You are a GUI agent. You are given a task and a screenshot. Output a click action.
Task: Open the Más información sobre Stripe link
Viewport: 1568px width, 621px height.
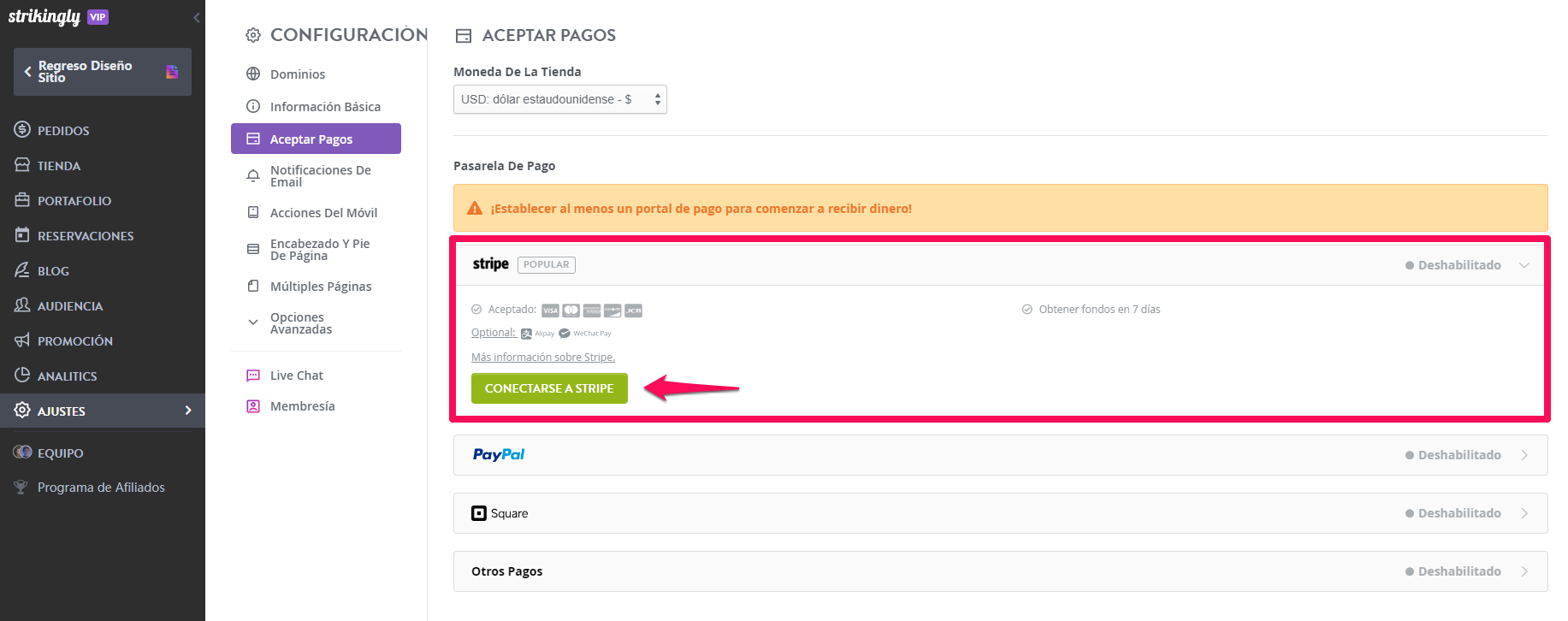(543, 358)
